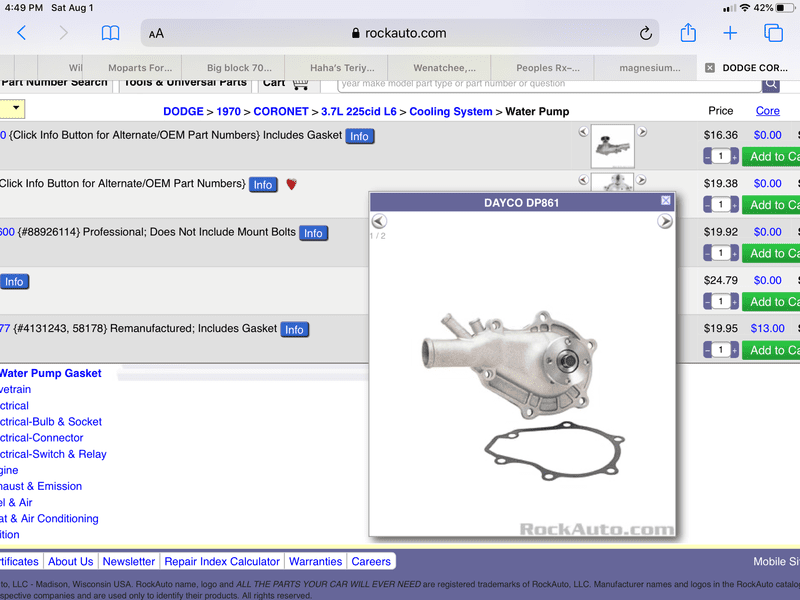Screen dimensions: 800x600
Task: Switch to magnesium tab
Action: coord(649,68)
